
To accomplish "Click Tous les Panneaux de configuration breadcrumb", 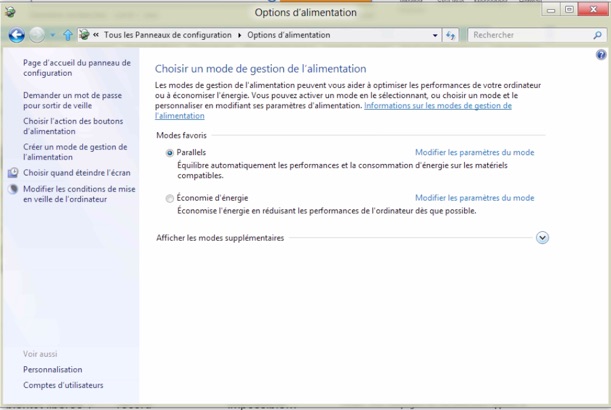I will coord(168,35).
